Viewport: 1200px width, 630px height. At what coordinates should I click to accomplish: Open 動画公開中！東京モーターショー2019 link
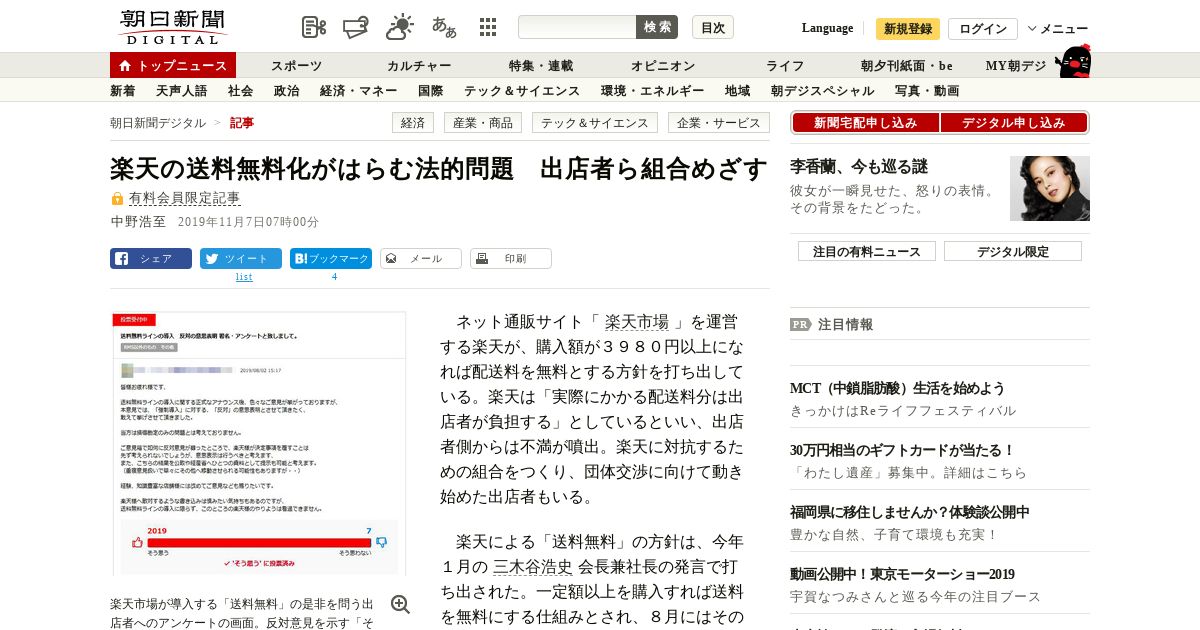tap(902, 574)
